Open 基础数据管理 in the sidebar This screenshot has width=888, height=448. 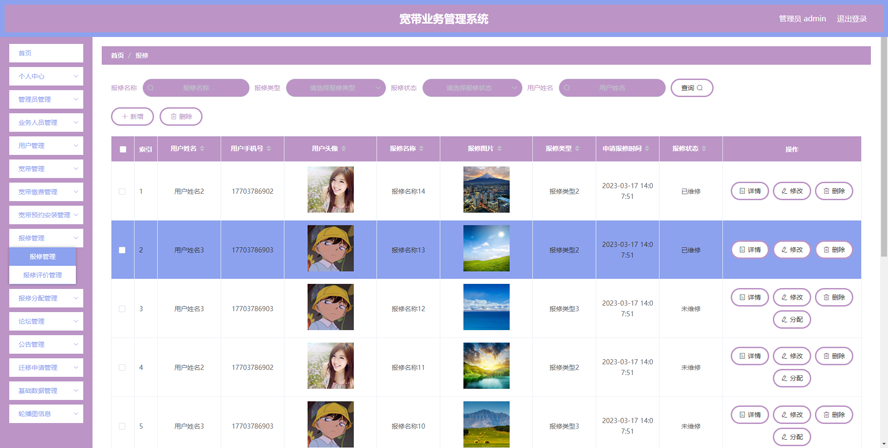pyautogui.click(x=46, y=391)
